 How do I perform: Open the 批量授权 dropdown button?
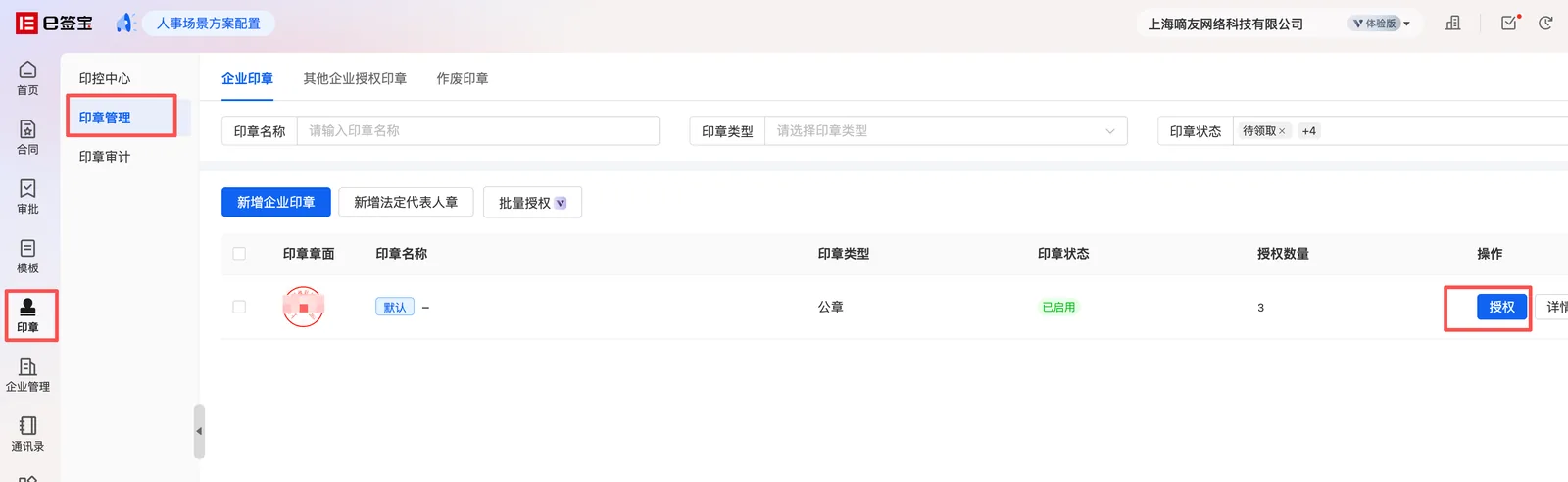point(532,203)
